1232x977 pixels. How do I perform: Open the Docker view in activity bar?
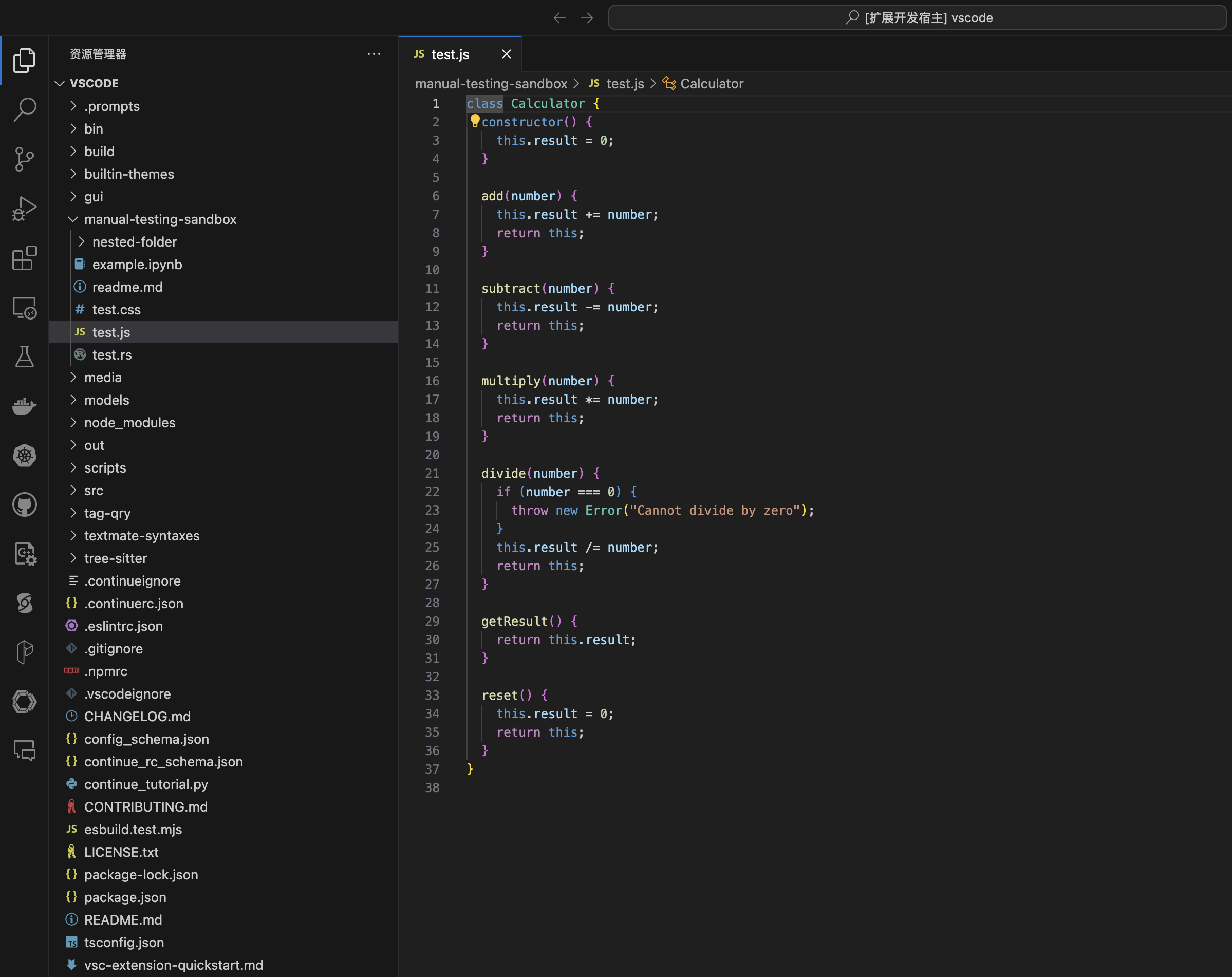pos(24,406)
